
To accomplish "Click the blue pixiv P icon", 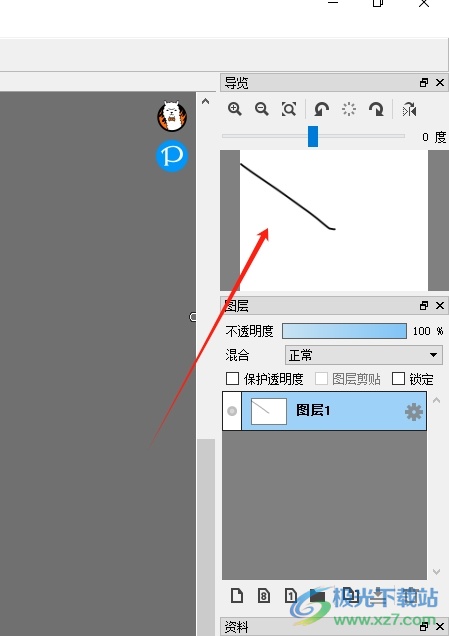I will pyautogui.click(x=172, y=156).
